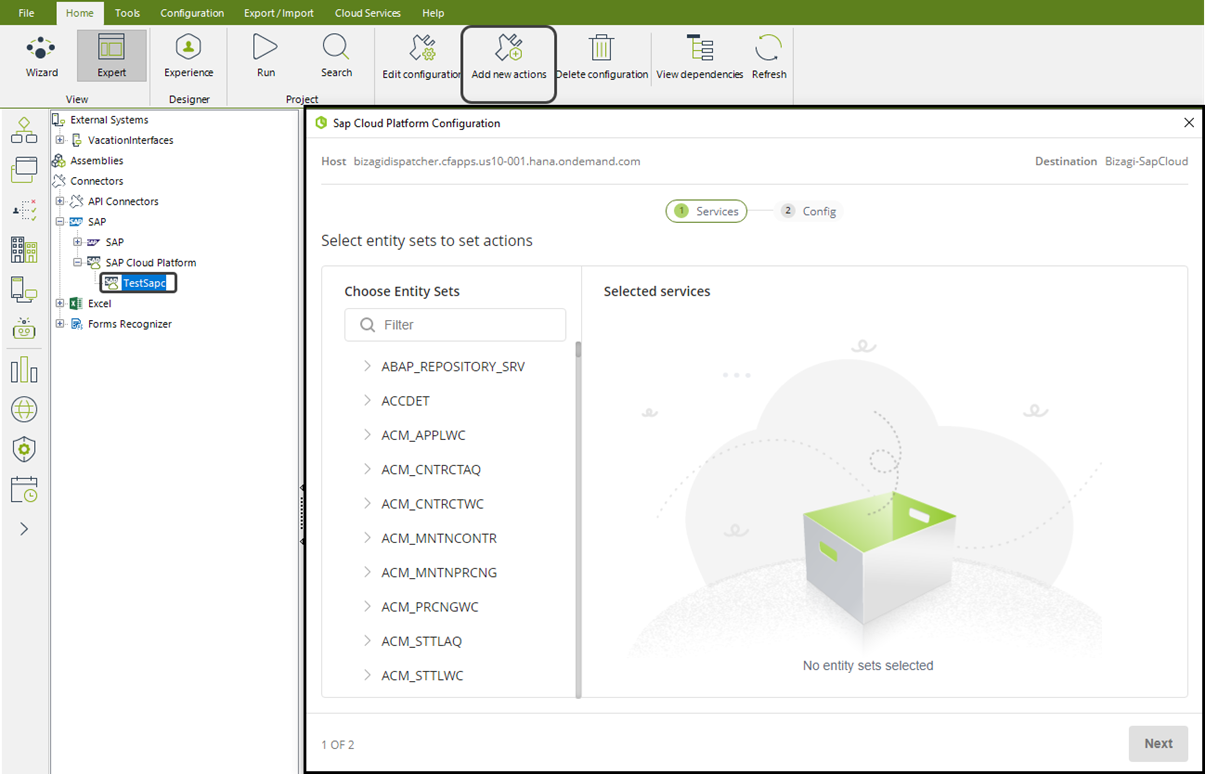Expand ACM_STTLAQ entity set
Image resolution: width=1205 pixels, height=774 pixels.
pyautogui.click(x=368, y=641)
